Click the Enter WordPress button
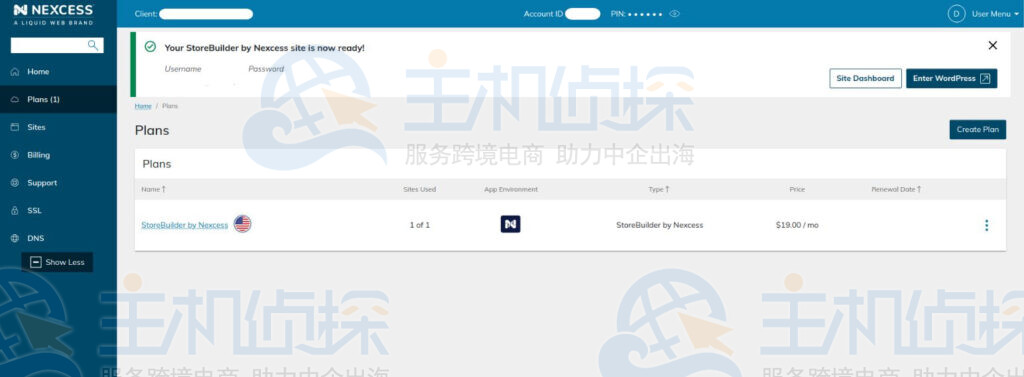Viewport: 1024px width, 377px height. click(x=952, y=78)
